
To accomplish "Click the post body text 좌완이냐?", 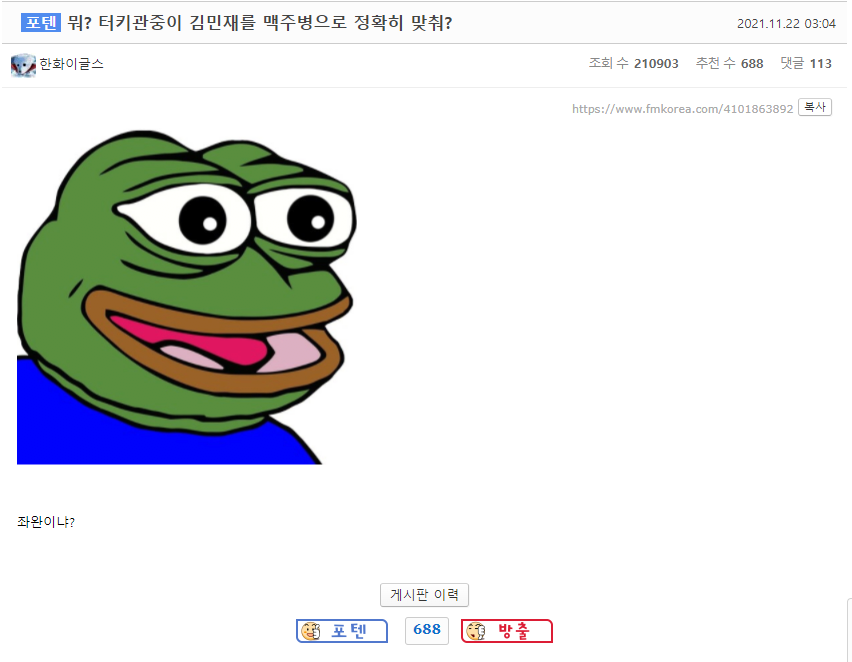I will 46,522.
